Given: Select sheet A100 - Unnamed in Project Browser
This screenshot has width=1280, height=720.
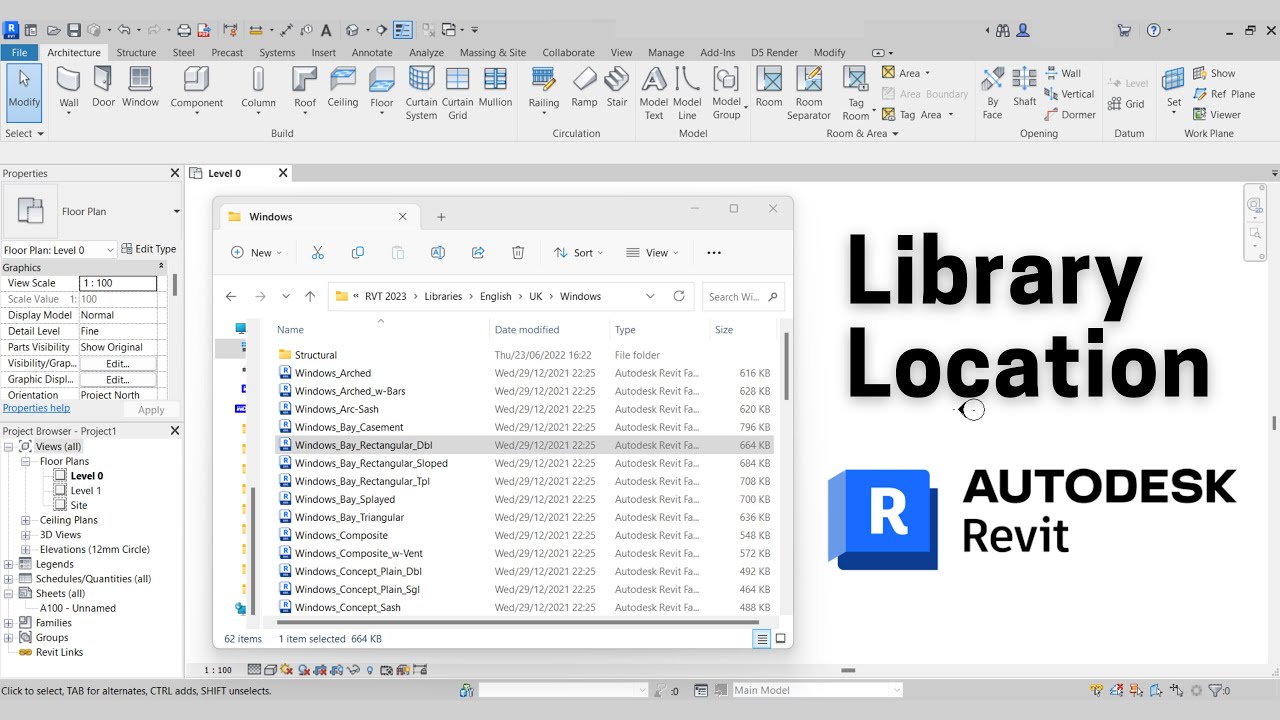Looking at the screenshot, I should [78, 608].
